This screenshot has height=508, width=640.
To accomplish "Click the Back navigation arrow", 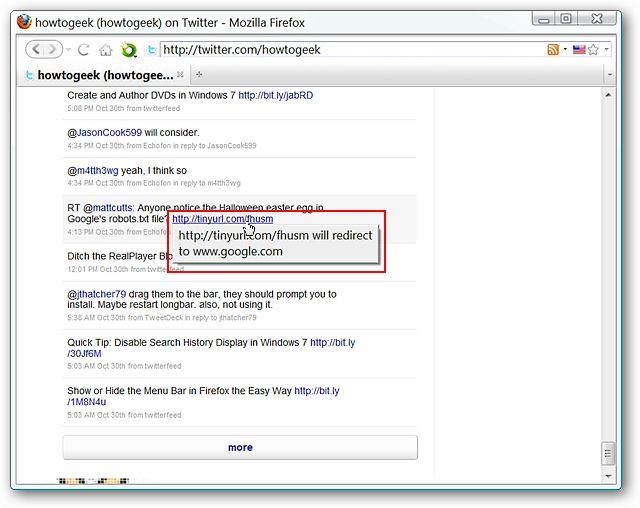I will (36, 49).
